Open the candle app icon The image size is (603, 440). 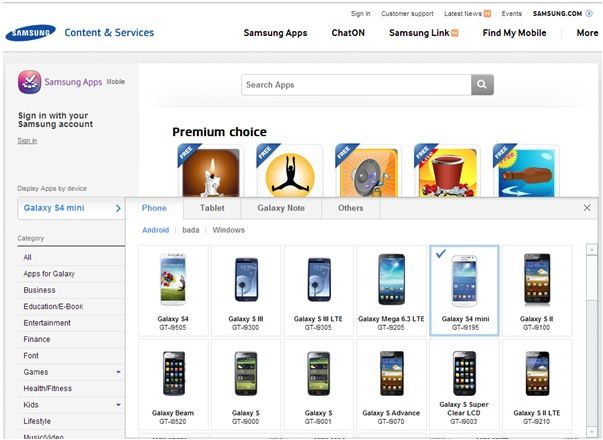211,172
